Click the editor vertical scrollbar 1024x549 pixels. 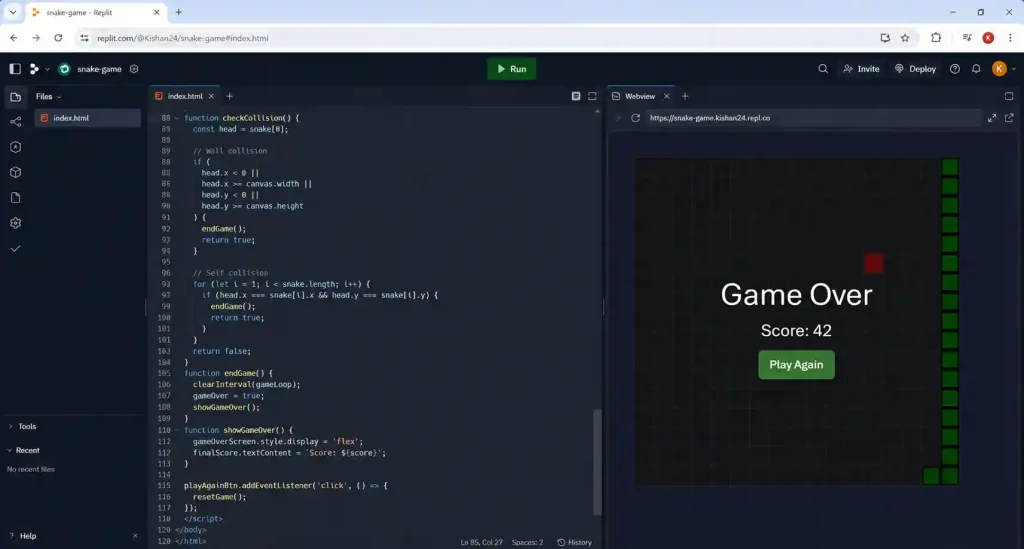[597, 462]
